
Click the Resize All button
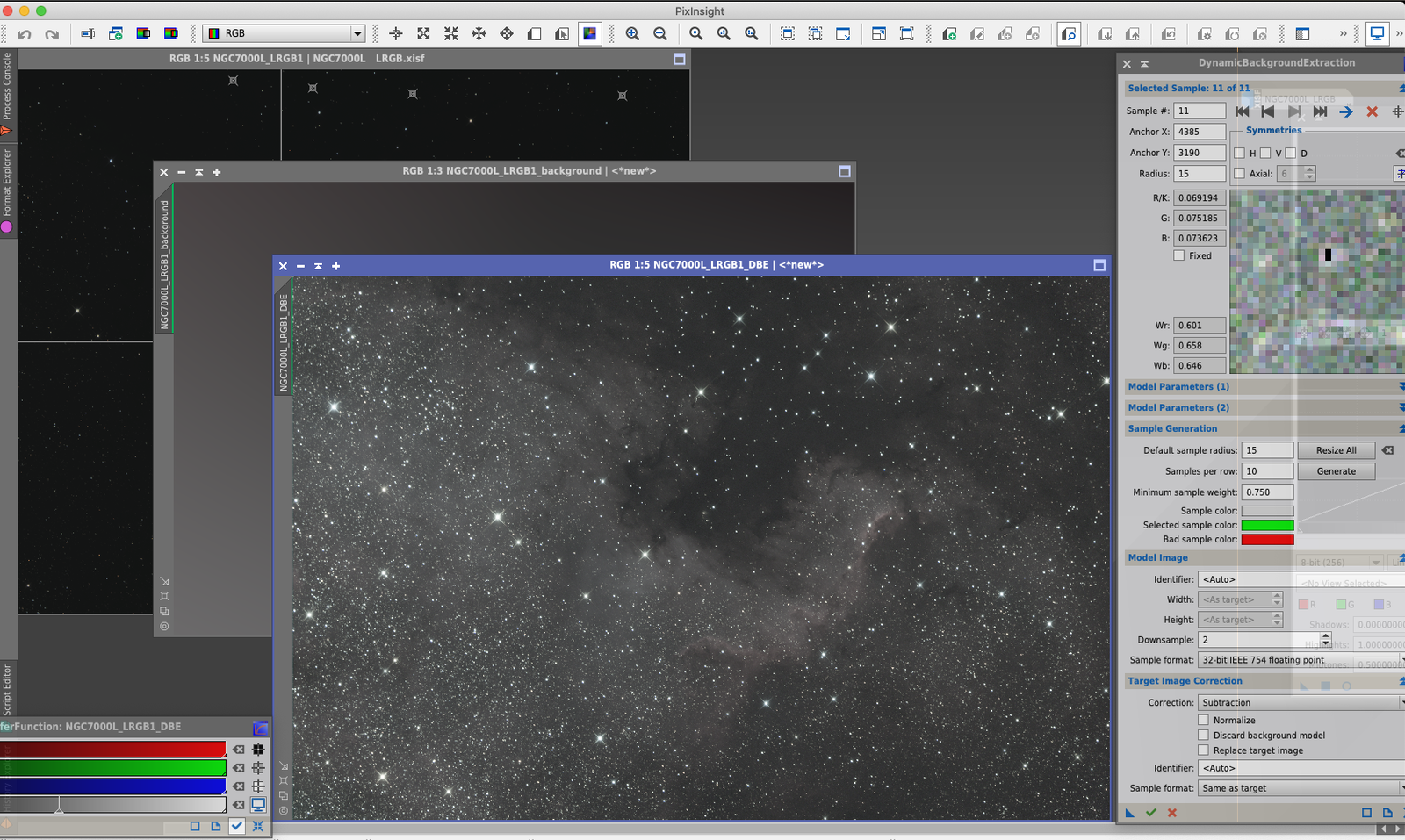[1336, 450]
